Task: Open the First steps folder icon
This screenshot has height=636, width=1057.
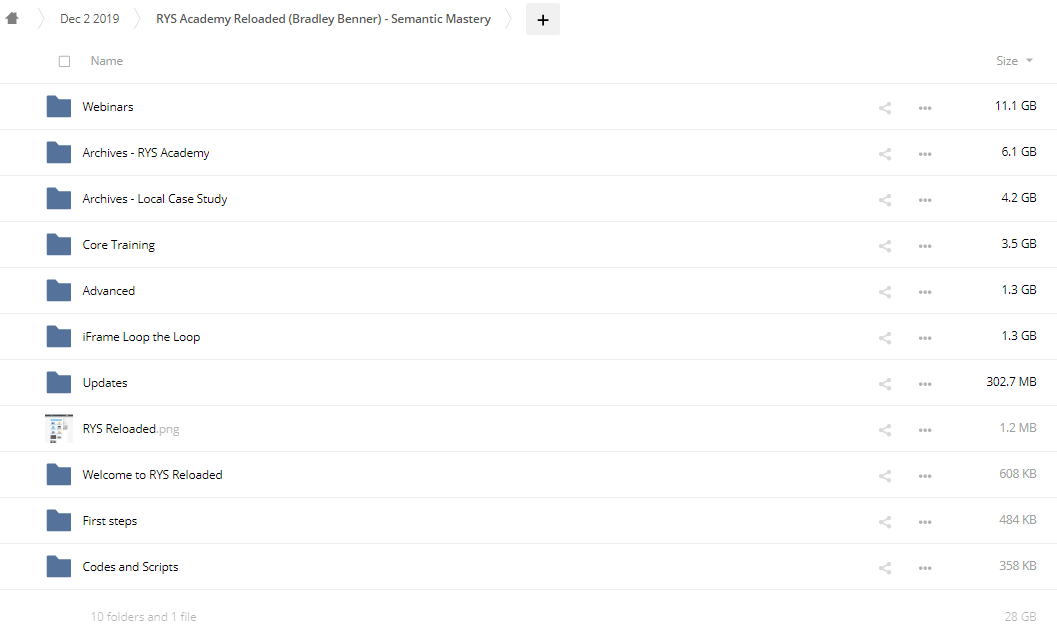Action: (x=59, y=521)
